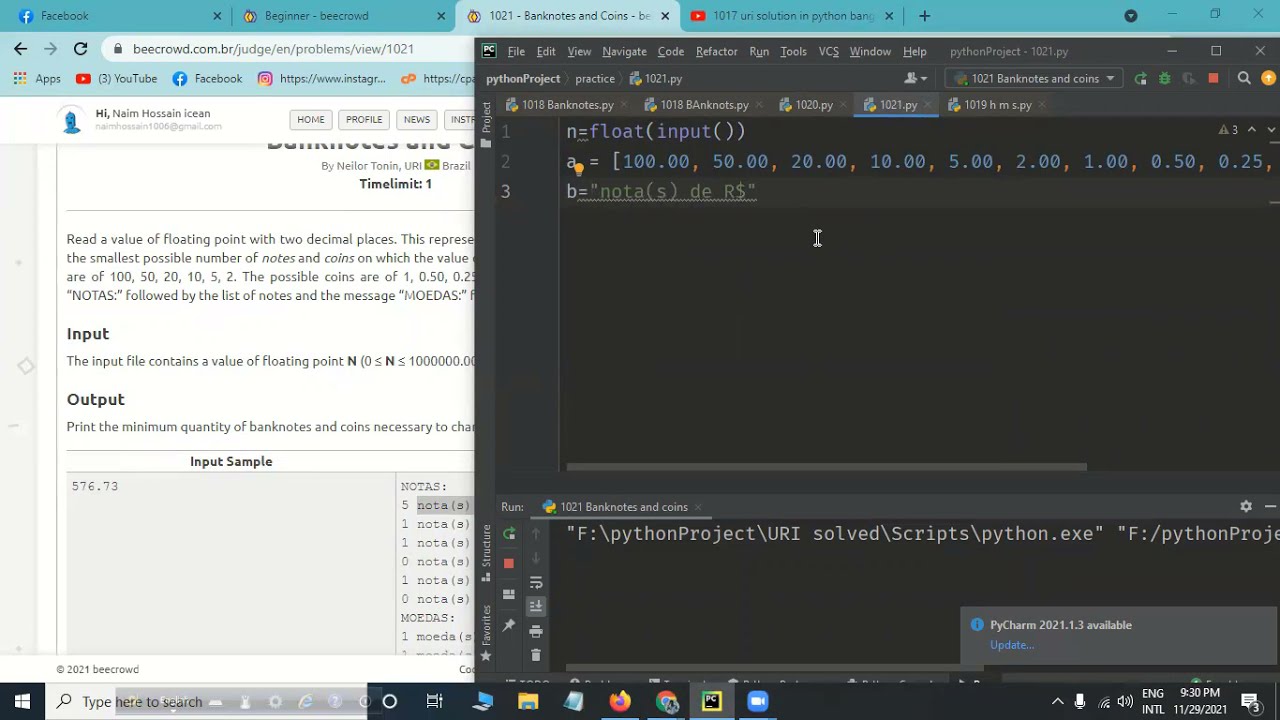Switch to the 1019 h m s.py editor tab

tap(997, 105)
